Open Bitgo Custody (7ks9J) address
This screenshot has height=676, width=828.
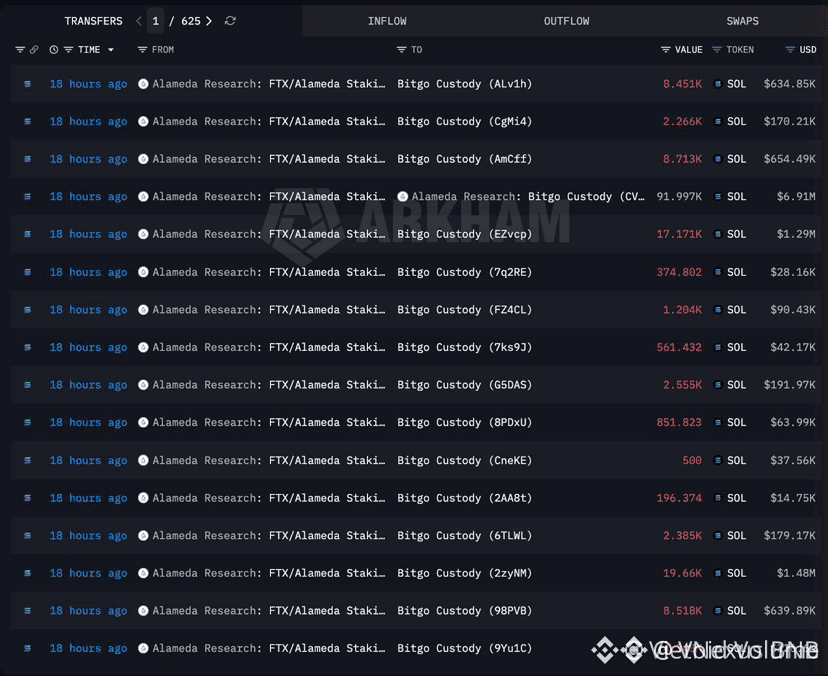pos(465,347)
